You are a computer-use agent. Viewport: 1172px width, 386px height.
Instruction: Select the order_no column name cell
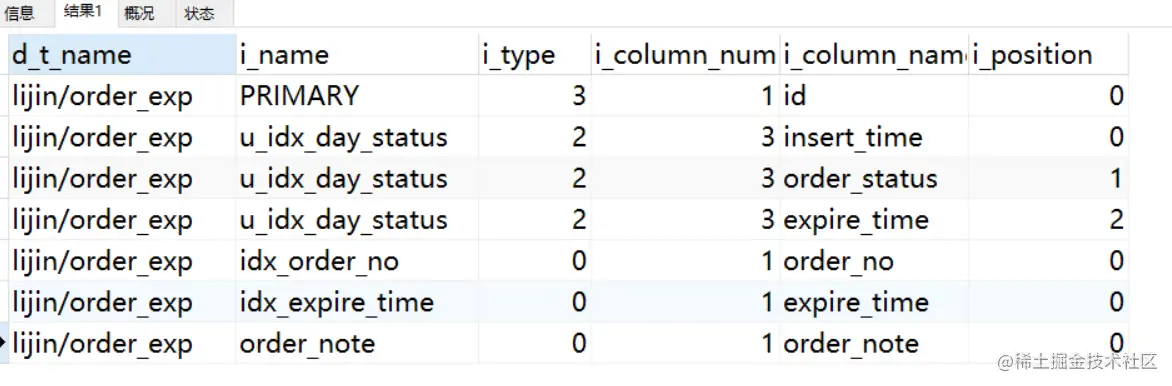point(874,261)
